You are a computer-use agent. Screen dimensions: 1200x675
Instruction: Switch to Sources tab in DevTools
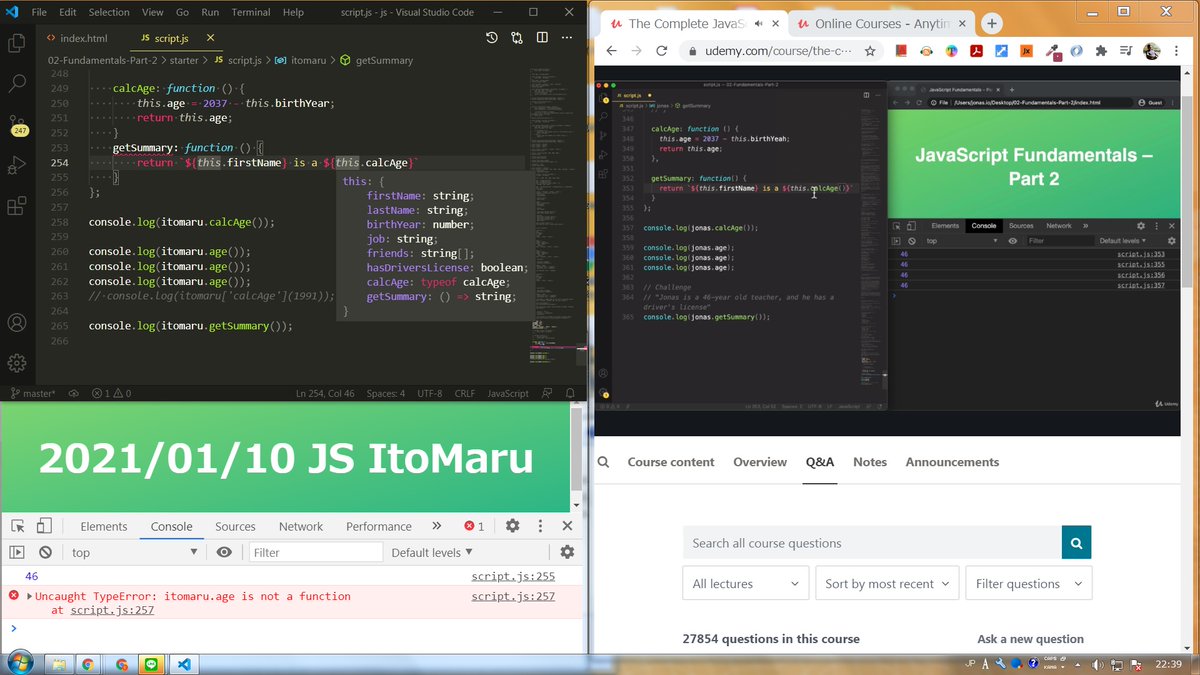pos(236,526)
